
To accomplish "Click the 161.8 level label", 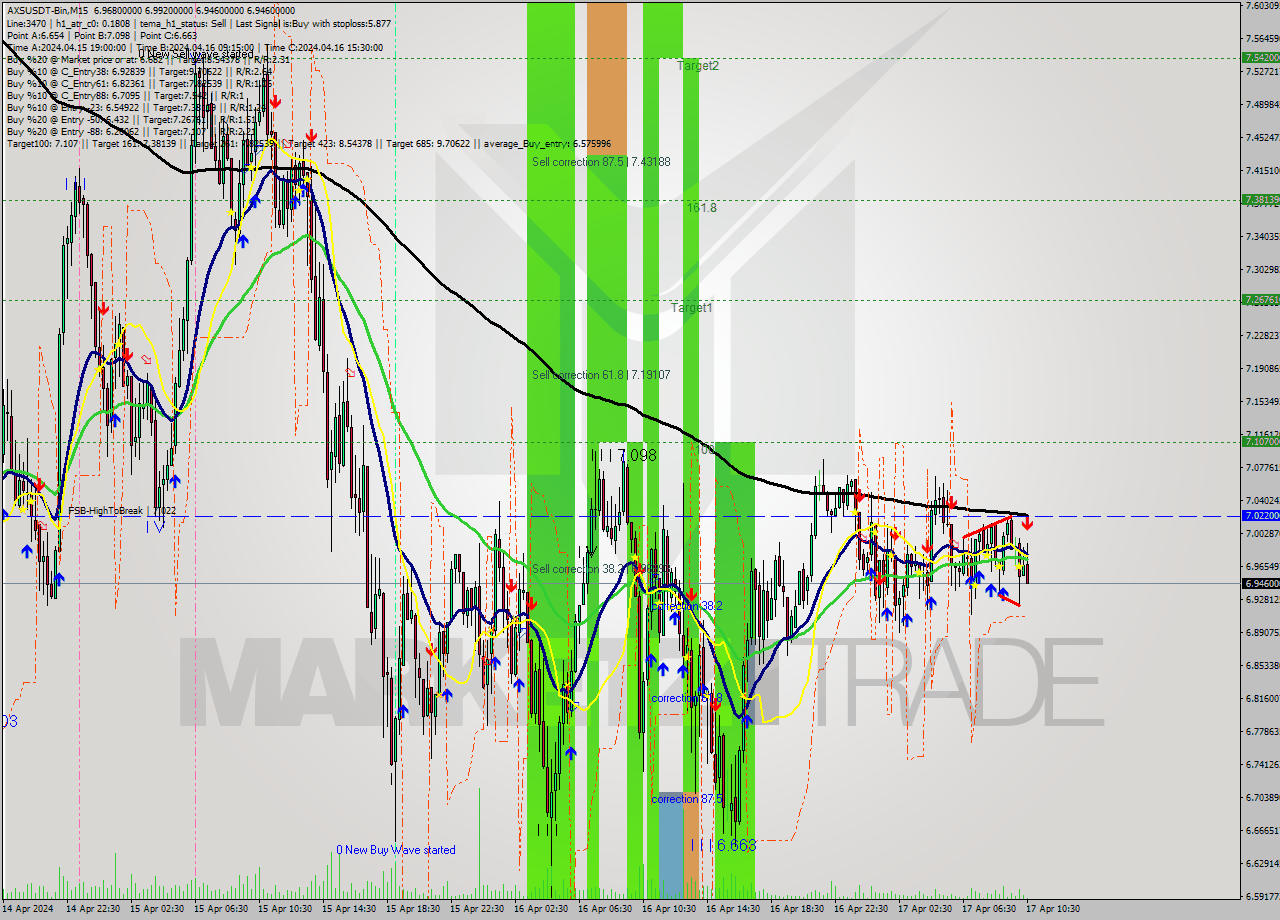I will tap(701, 207).
